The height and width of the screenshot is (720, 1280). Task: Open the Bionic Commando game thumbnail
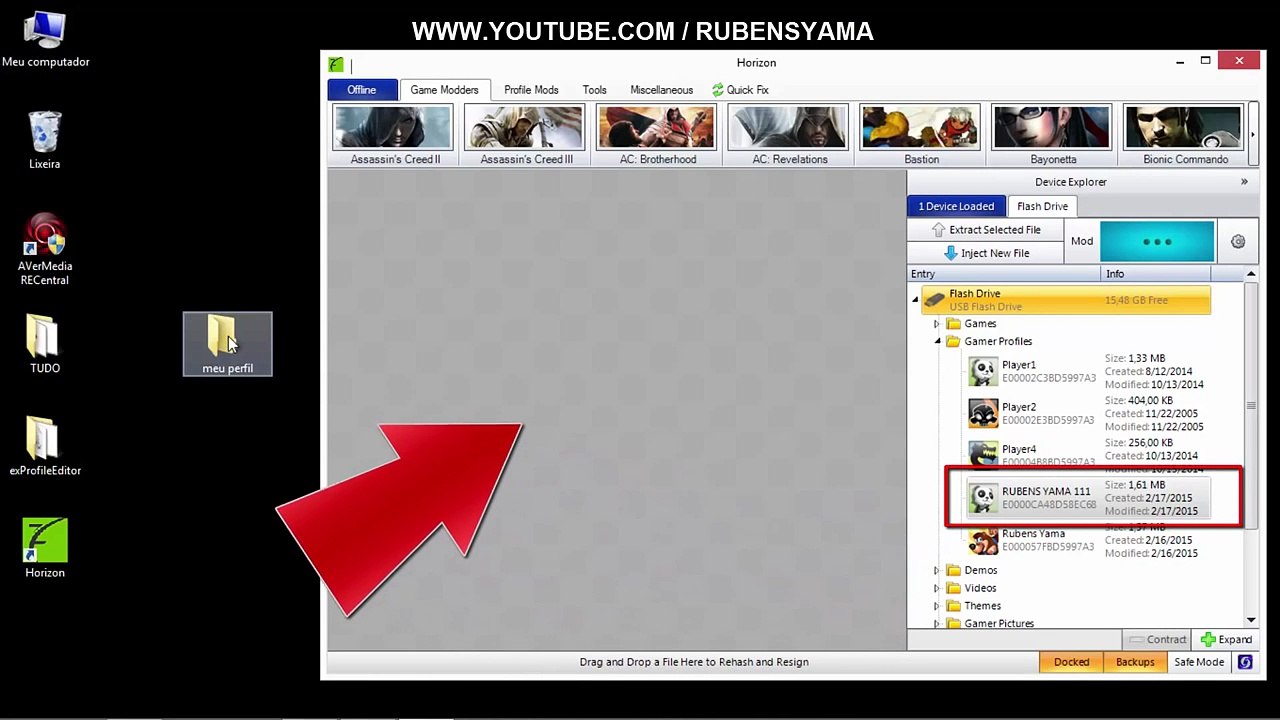(x=1185, y=135)
